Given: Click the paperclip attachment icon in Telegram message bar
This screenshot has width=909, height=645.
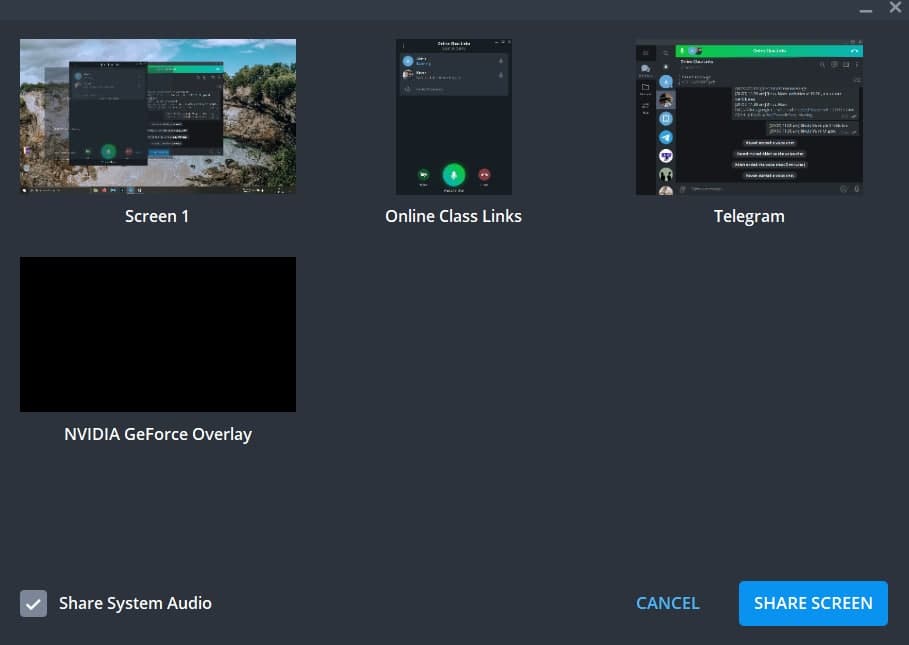Looking at the screenshot, I should tap(683, 188).
